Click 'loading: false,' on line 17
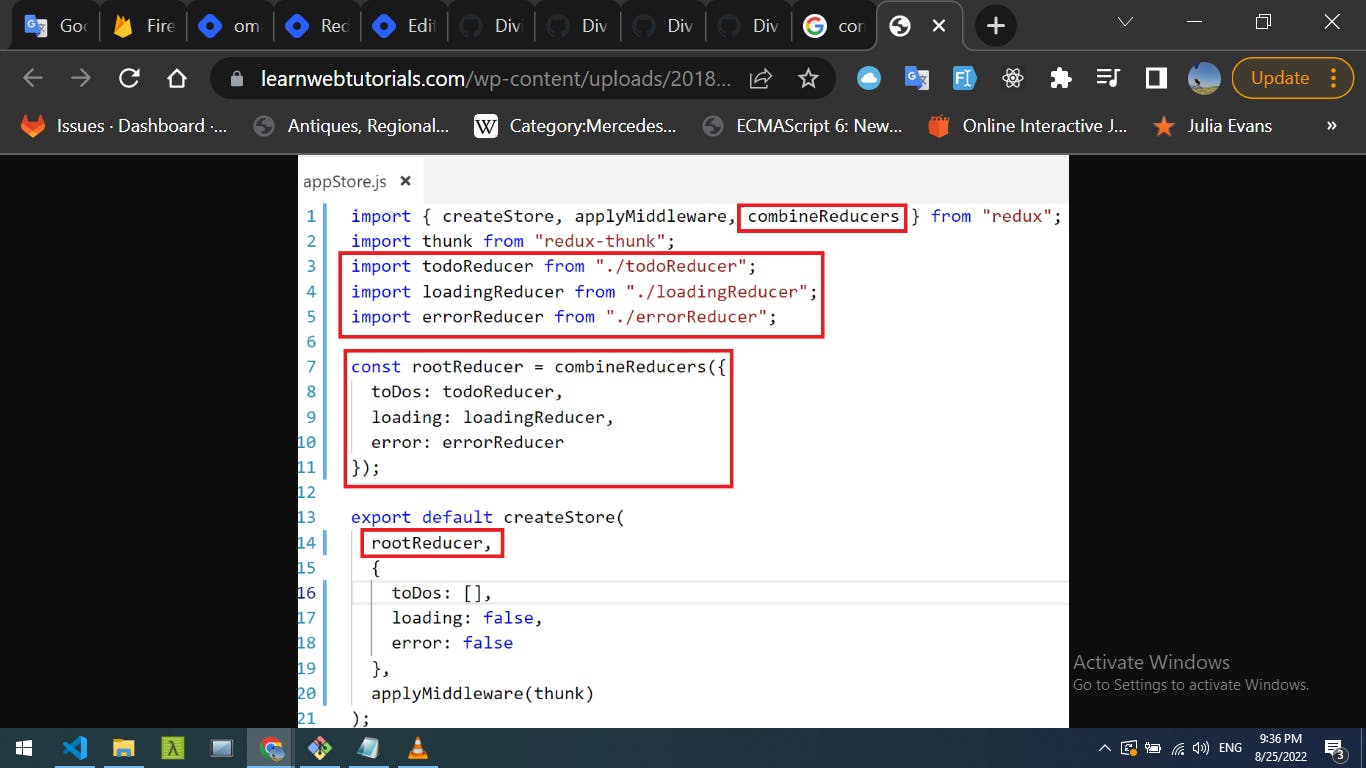The image size is (1366, 768). click(466, 618)
